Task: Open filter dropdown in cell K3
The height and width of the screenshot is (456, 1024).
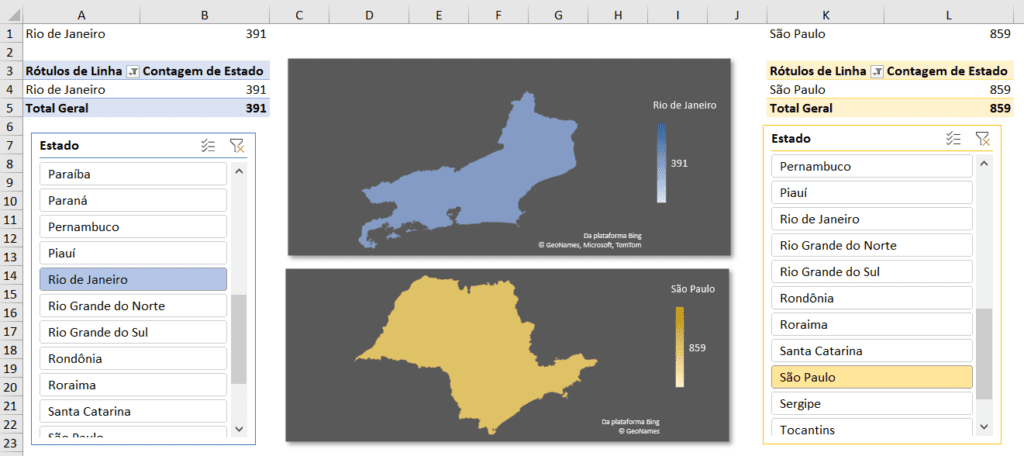Action: (878, 72)
